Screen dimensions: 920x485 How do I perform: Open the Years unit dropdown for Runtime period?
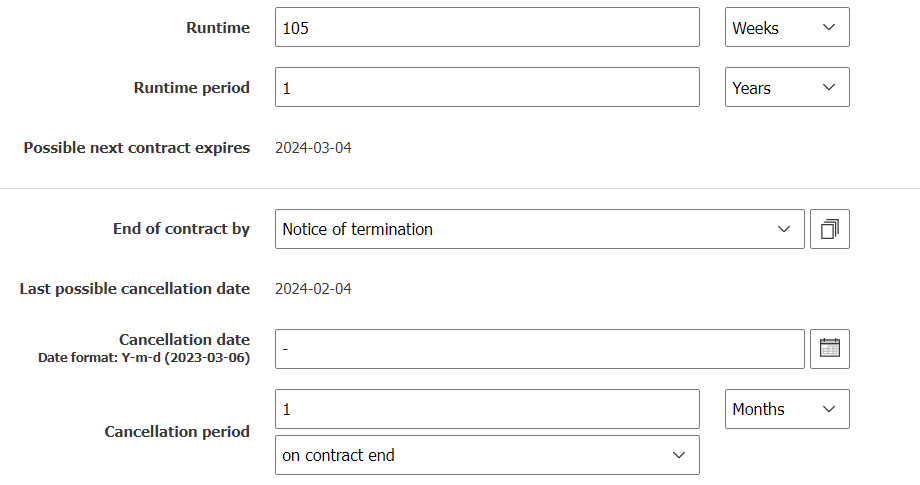click(786, 88)
